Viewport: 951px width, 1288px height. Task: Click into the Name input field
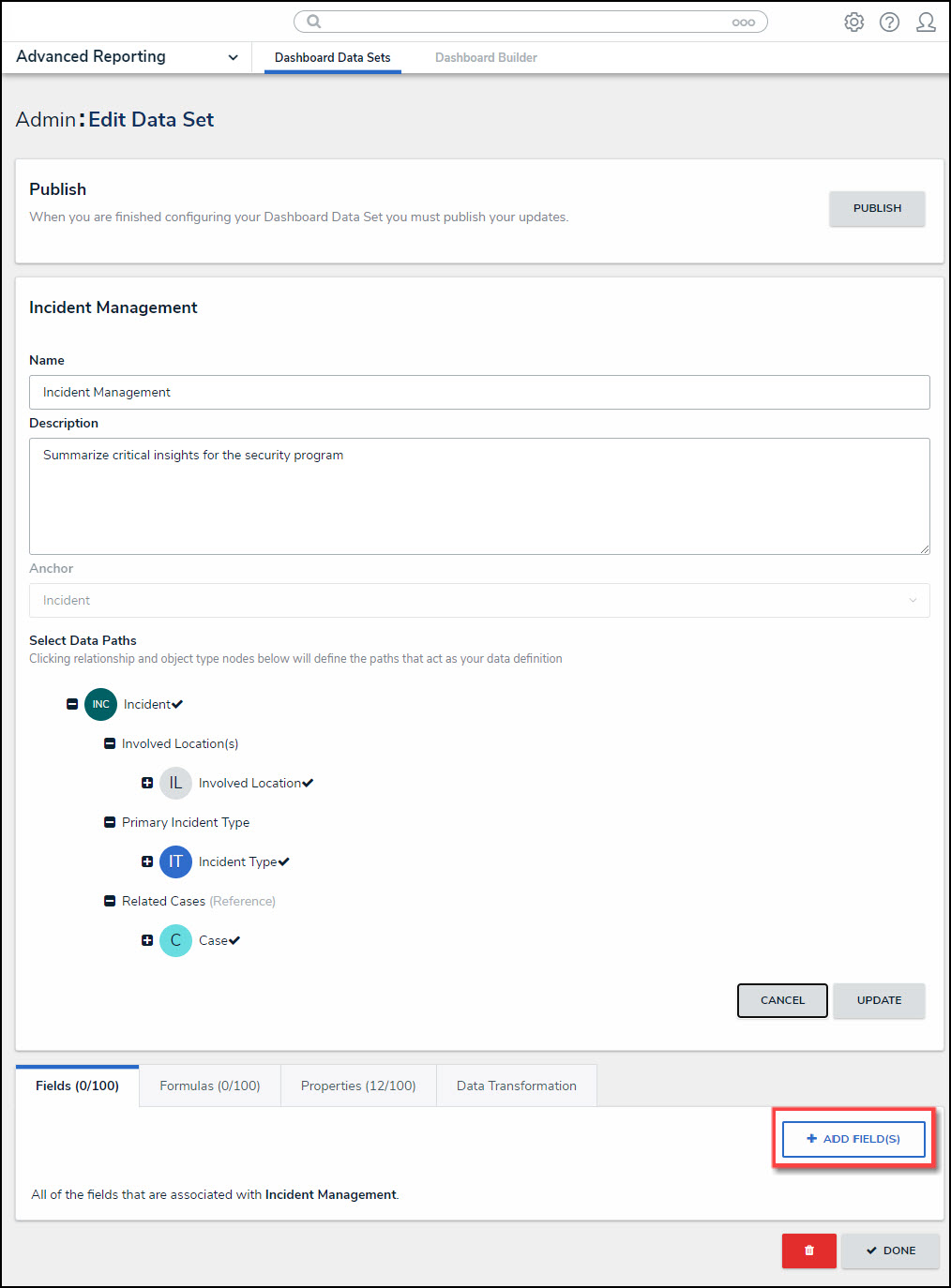pyautogui.click(x=479, y=392)
